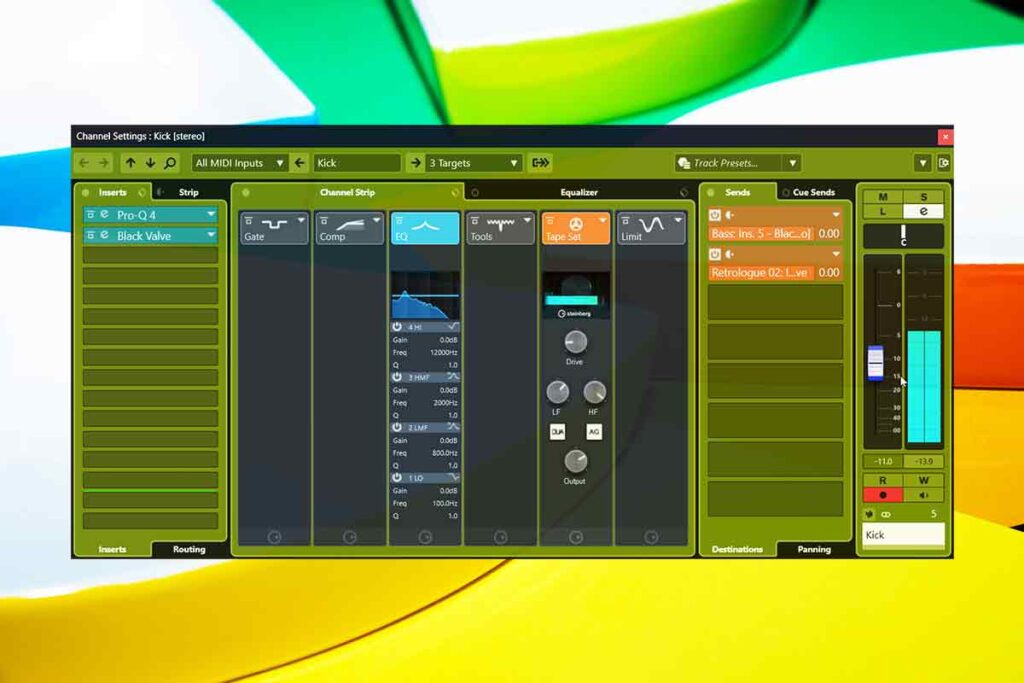Select the Comp module in Channel Strip
1024x683 pixels.
tap(349, 228)
